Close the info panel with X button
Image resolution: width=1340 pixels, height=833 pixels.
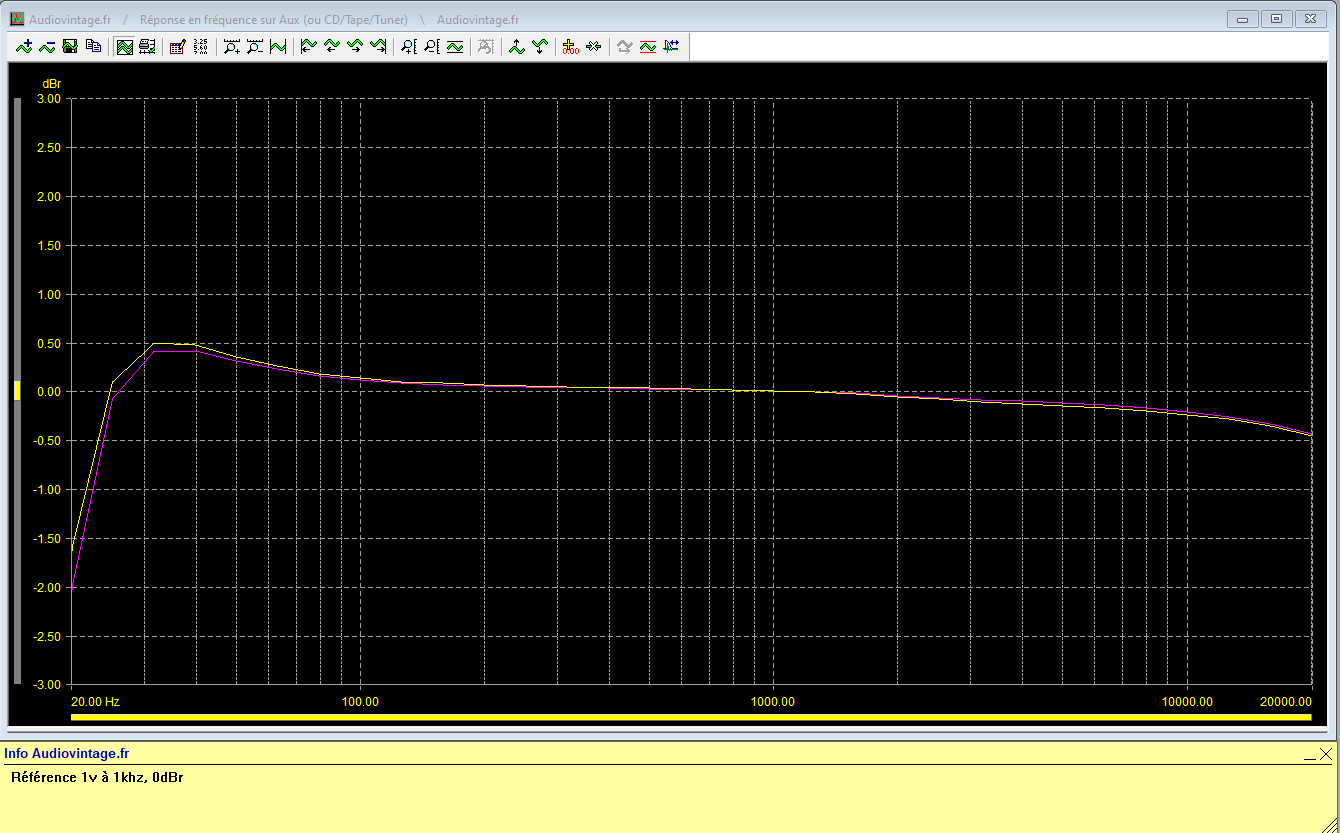[1326, 754]
